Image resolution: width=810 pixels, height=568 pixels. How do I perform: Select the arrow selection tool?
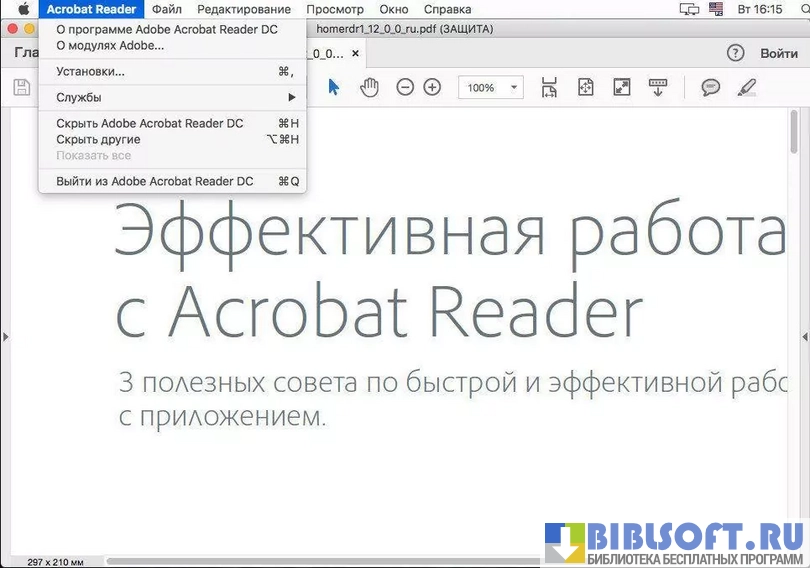point(334,88)
